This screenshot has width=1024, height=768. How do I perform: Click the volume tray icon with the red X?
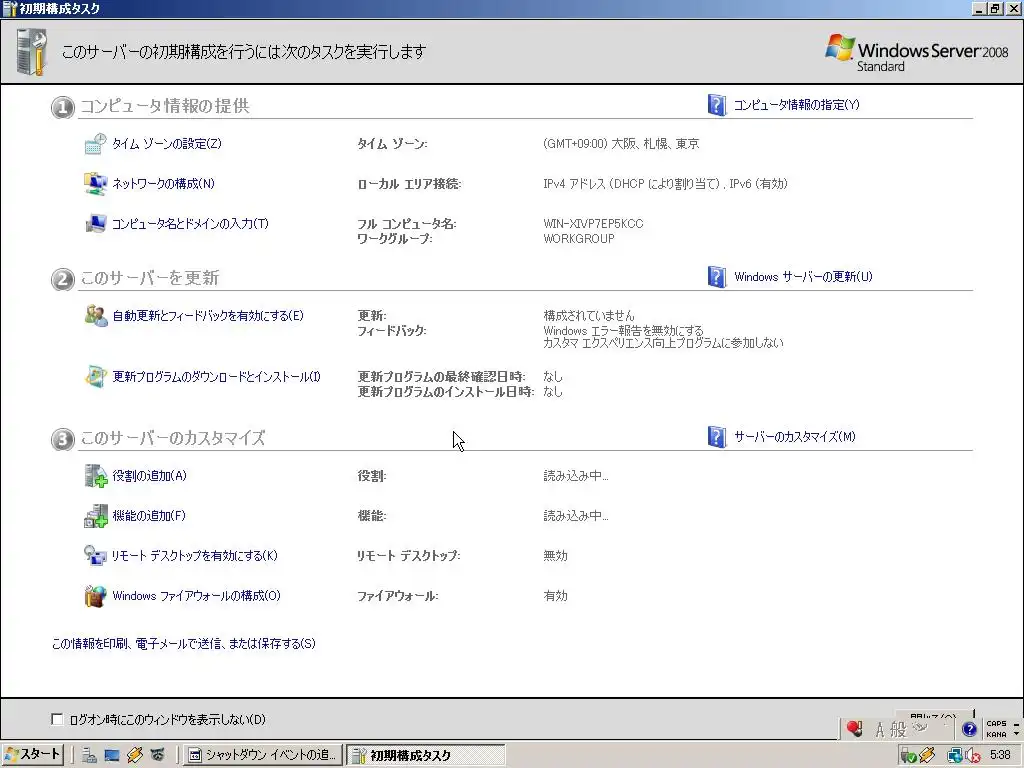tap(973, 756)
